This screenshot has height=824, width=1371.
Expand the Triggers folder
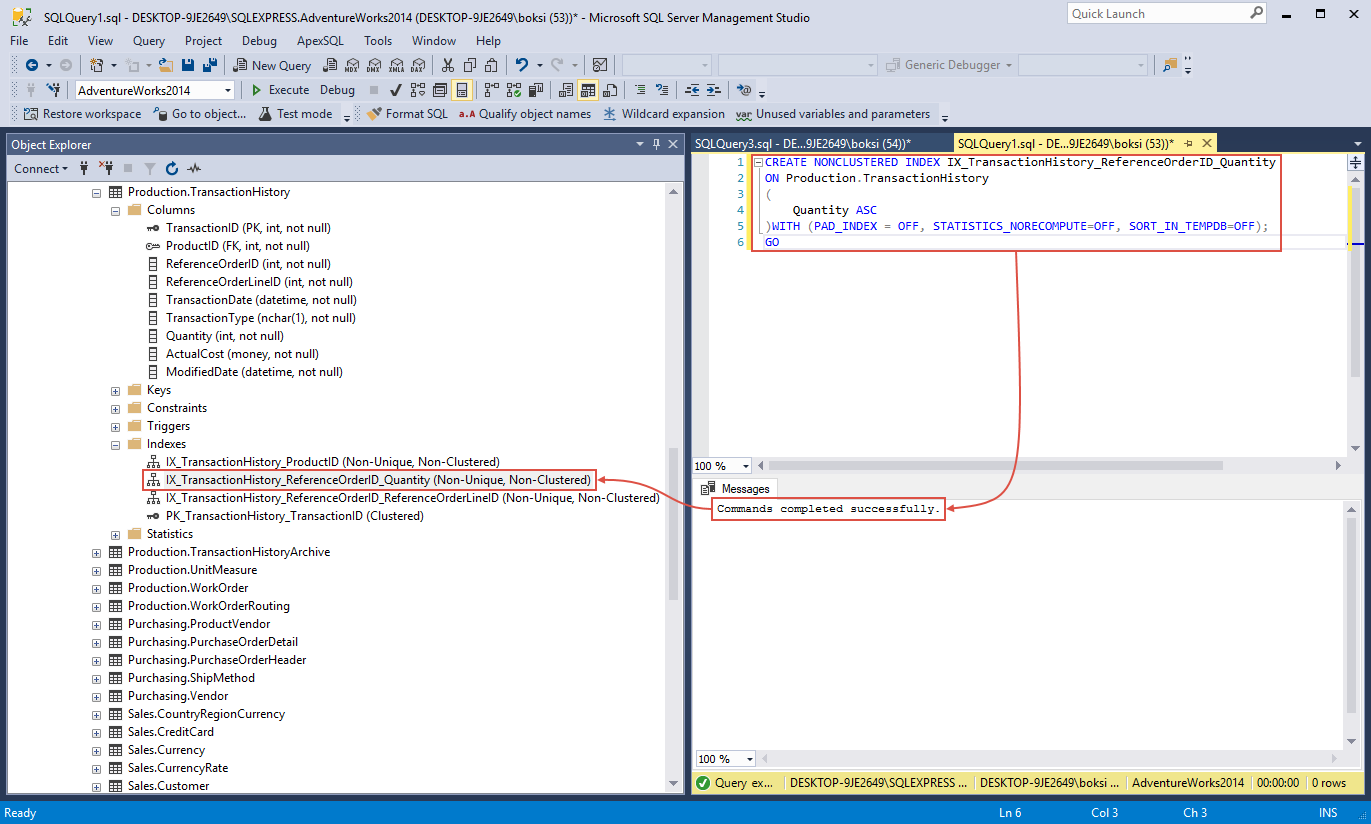(116, 426)
